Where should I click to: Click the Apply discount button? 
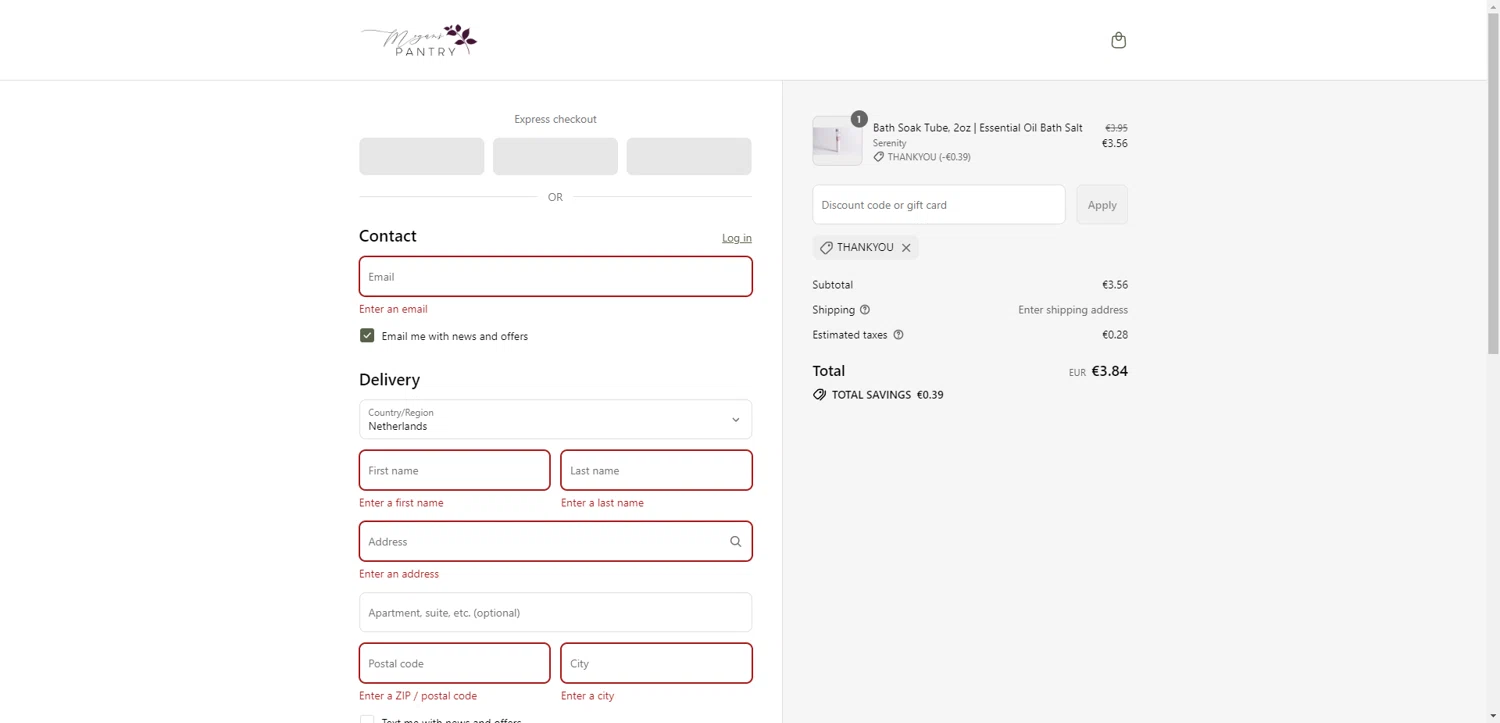1102,205
